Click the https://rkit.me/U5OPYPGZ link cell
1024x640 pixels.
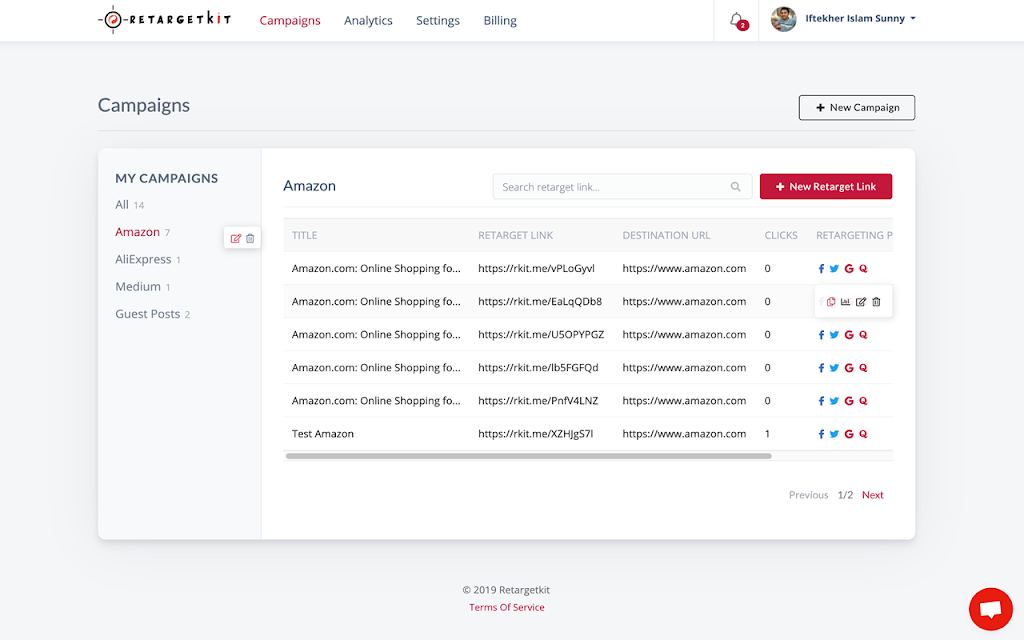pos(541,334)
